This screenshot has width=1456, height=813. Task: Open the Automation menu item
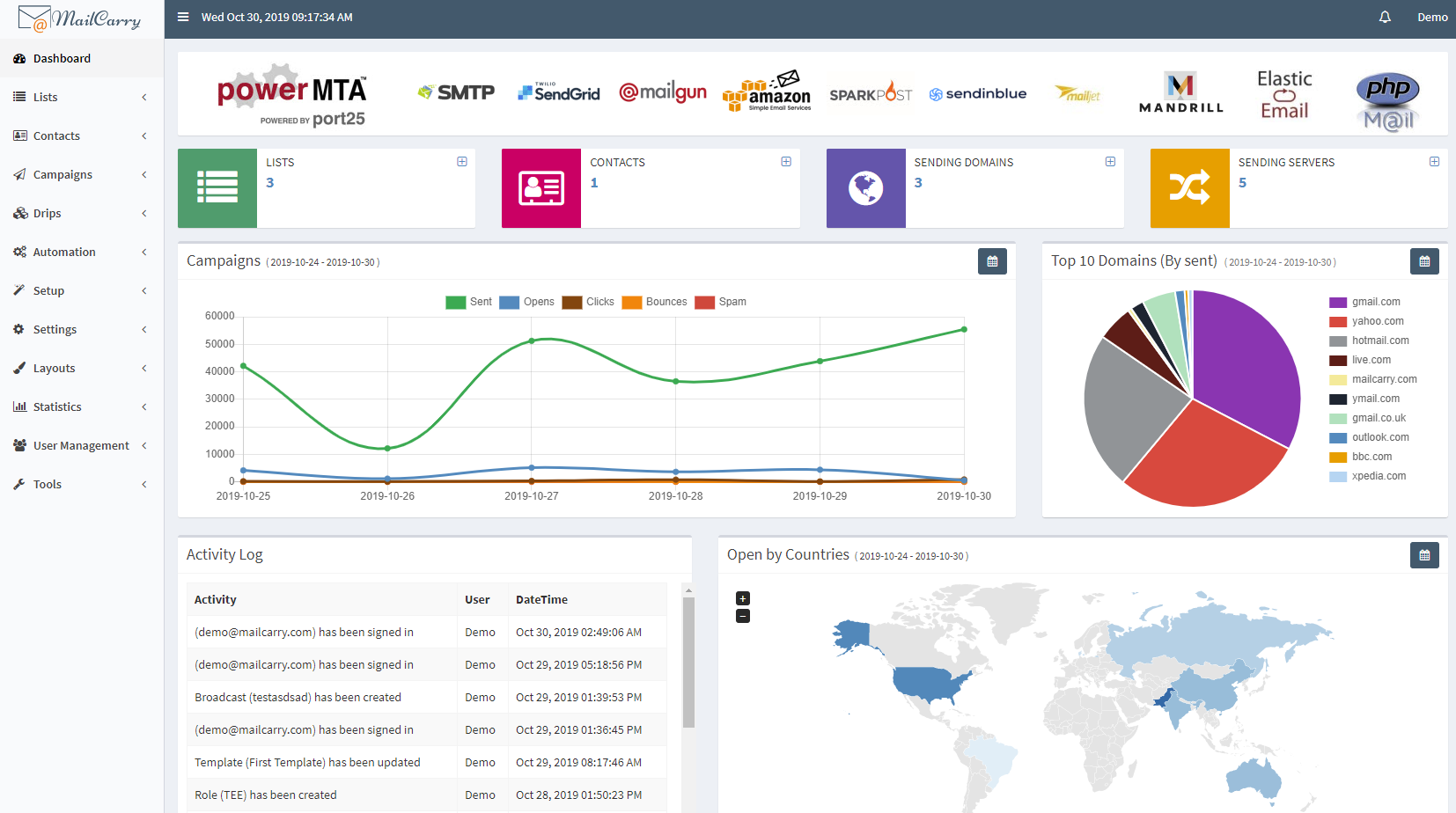(x=64, y=252)
